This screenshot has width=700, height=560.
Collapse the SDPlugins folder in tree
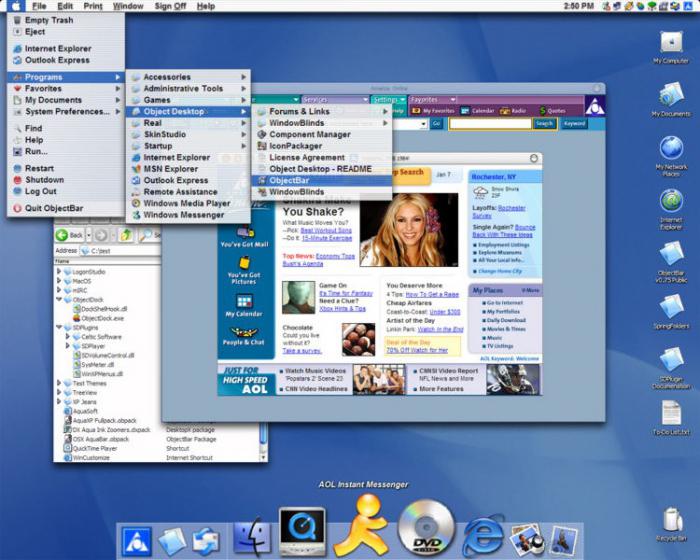59,327
